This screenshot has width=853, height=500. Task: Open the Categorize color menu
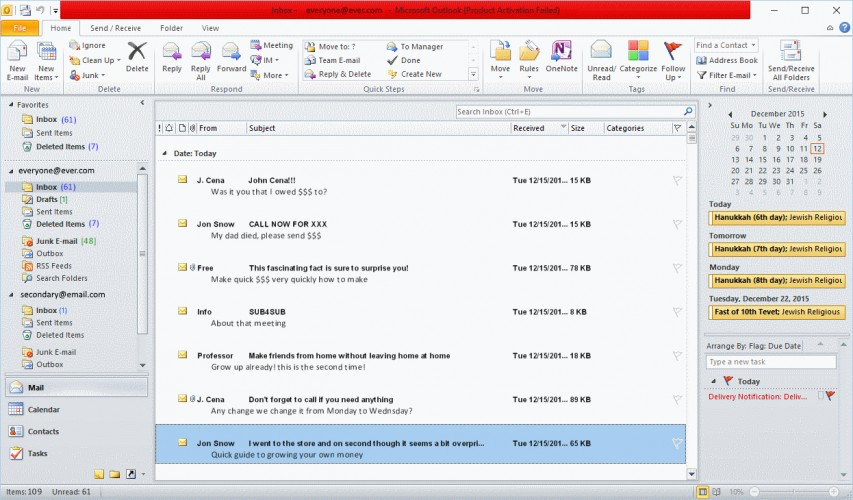point(638,60)
